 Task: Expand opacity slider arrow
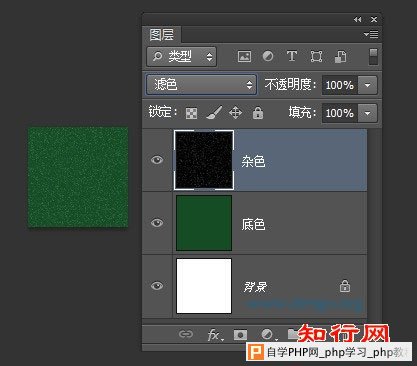pyautogui.click(x=367, y=85)
